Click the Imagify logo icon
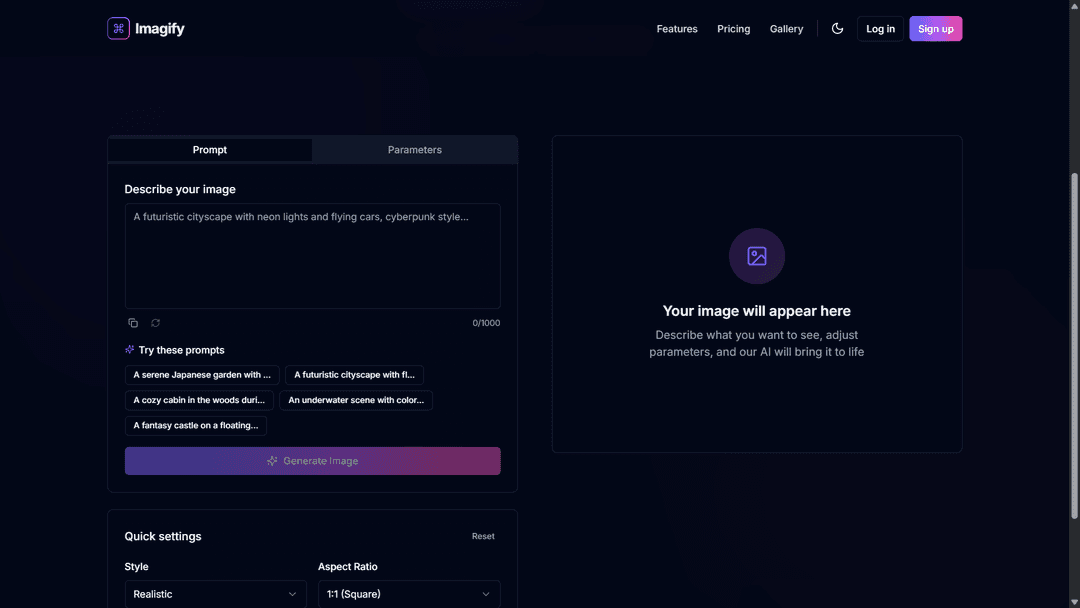The image size is (1080, 608). pos(118,28)
